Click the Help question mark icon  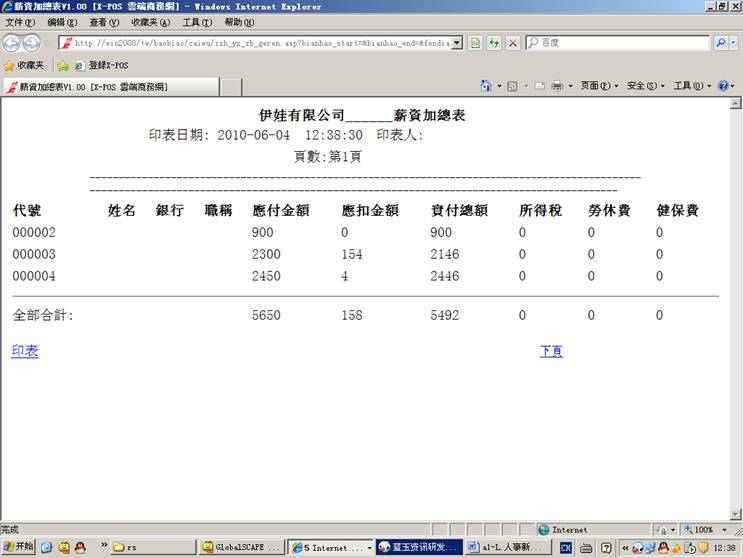723,86
